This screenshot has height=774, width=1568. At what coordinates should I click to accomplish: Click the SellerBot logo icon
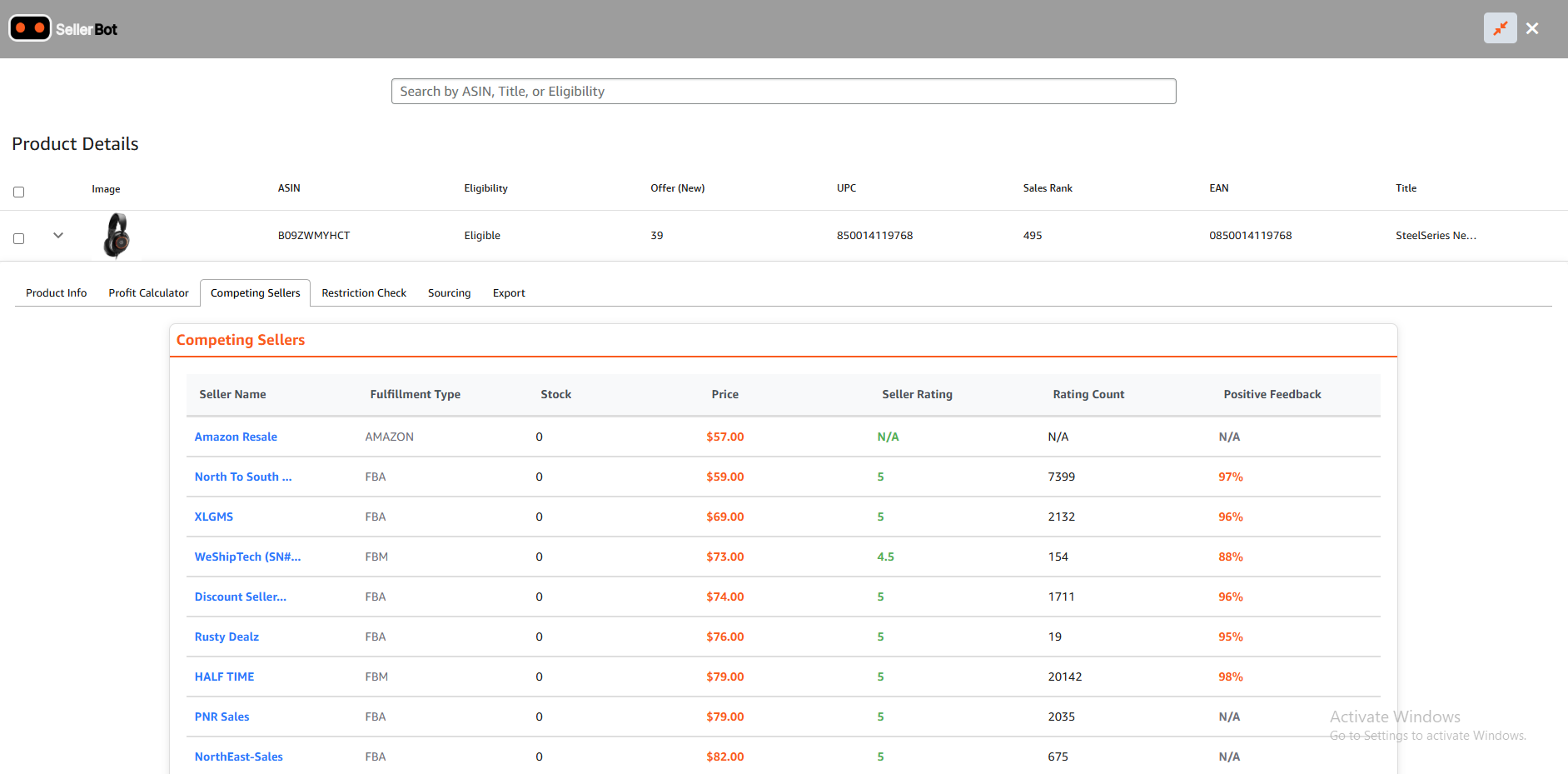[x=30, y=28]
